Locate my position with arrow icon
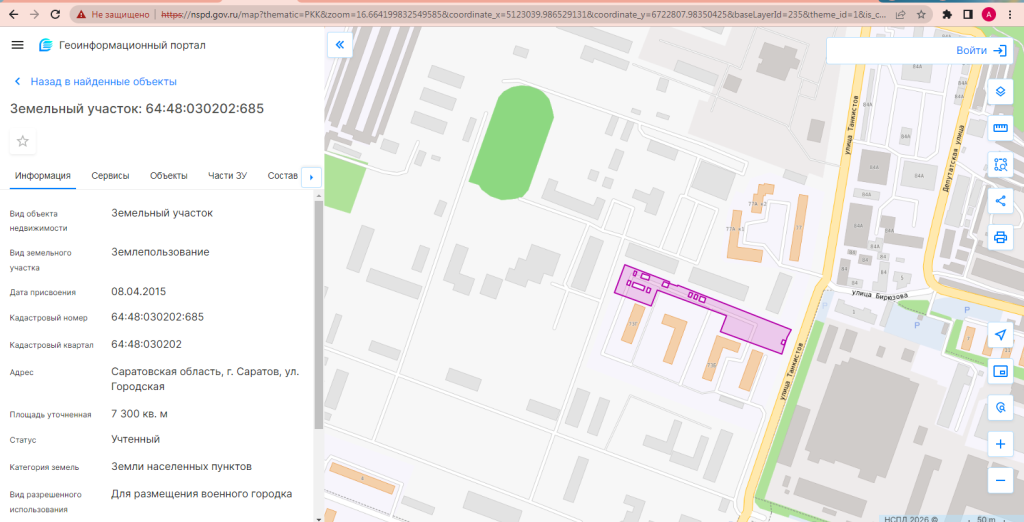 (1000, 335)
